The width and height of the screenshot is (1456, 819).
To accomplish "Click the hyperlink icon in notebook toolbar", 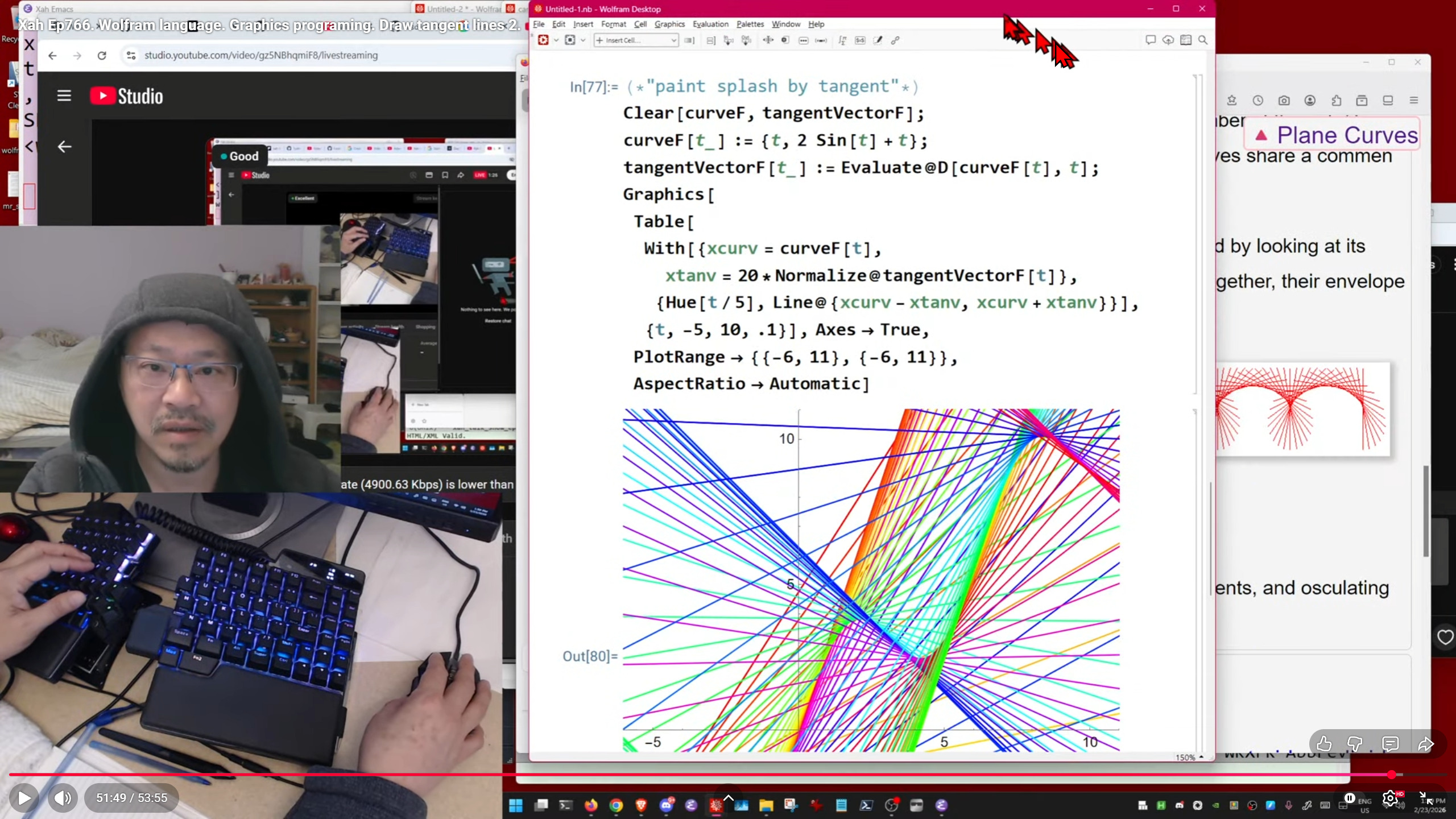I will pyautogui.click(x=895, y=40).
